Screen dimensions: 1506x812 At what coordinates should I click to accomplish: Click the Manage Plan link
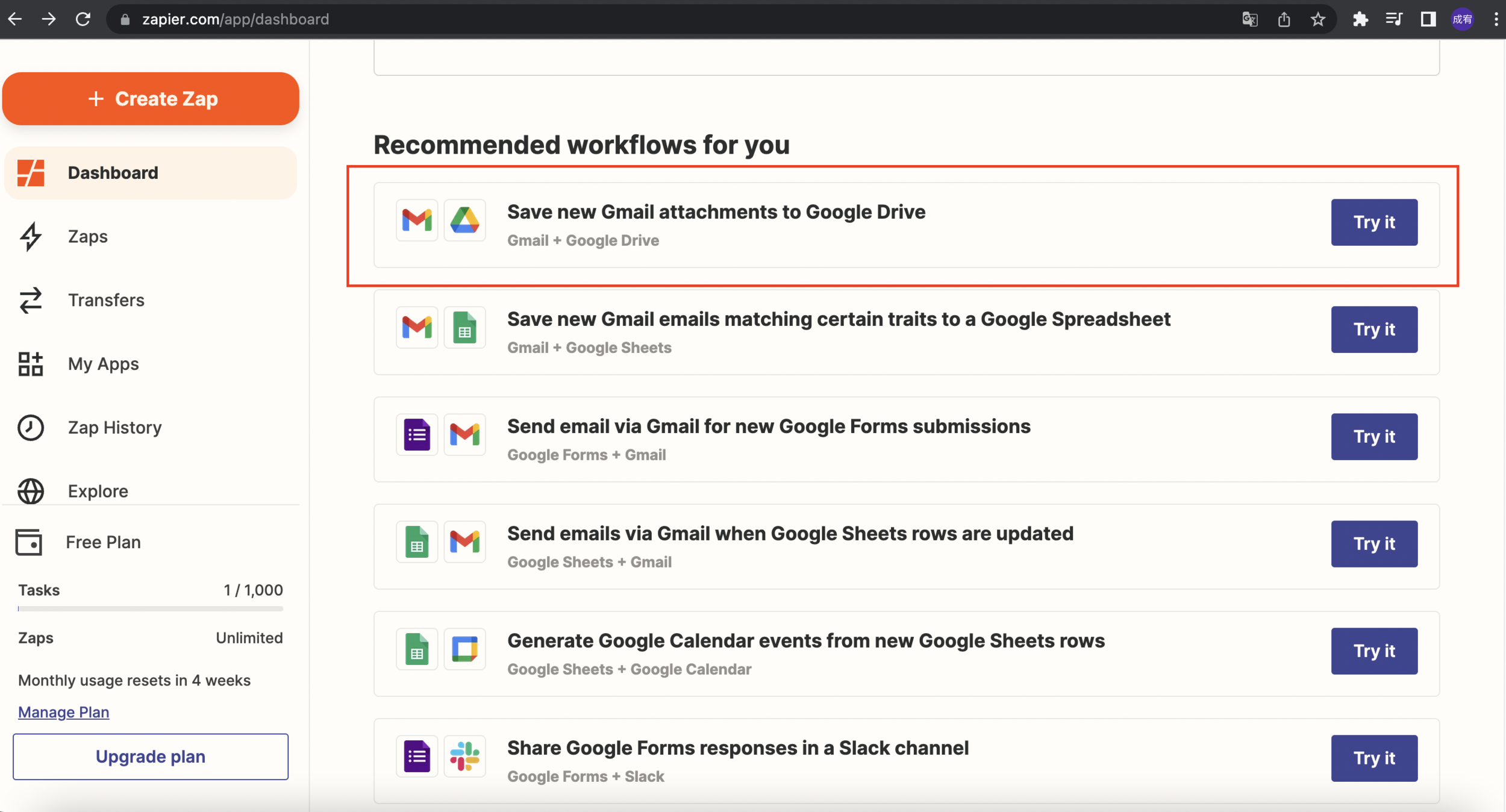63,712
